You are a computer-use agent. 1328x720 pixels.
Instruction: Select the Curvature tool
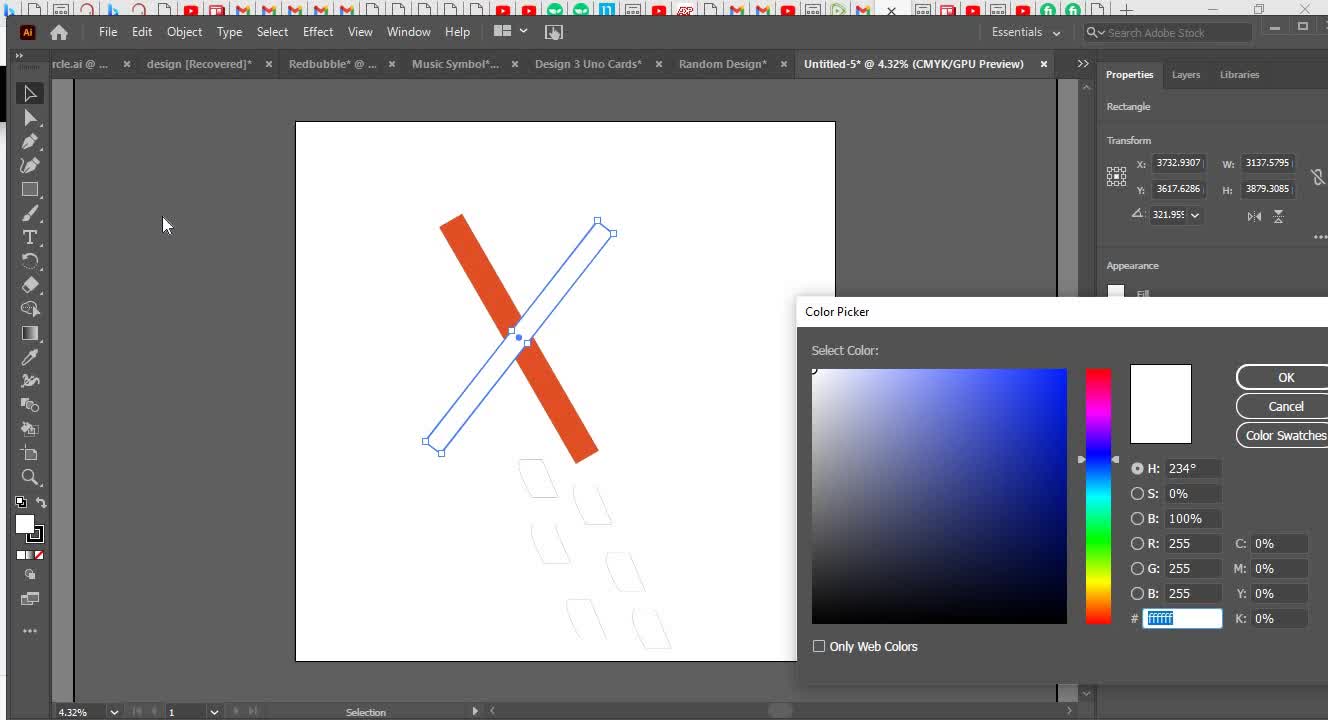tap(30, 165)
